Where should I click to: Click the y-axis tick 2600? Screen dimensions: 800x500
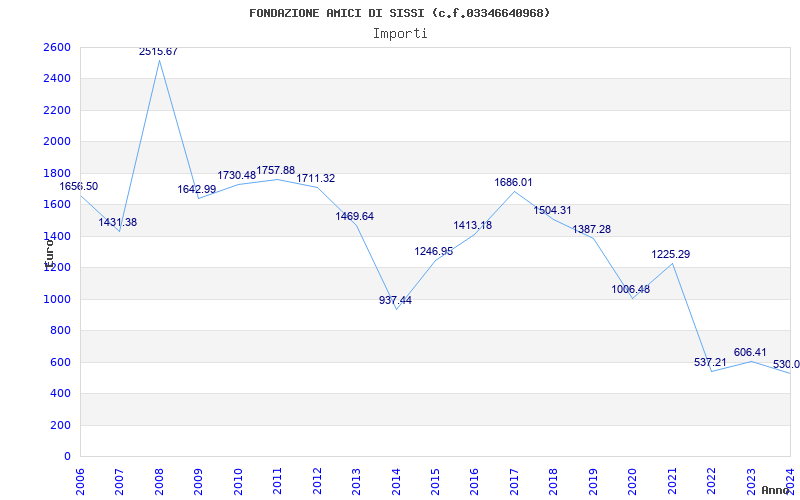point(57,47)
